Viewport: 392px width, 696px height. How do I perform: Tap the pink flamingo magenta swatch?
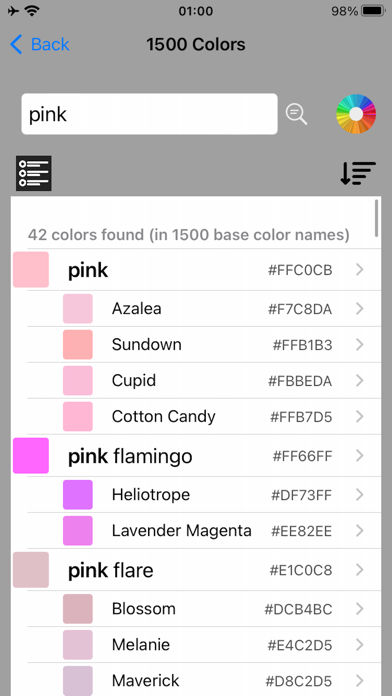(x=31, y=455)
